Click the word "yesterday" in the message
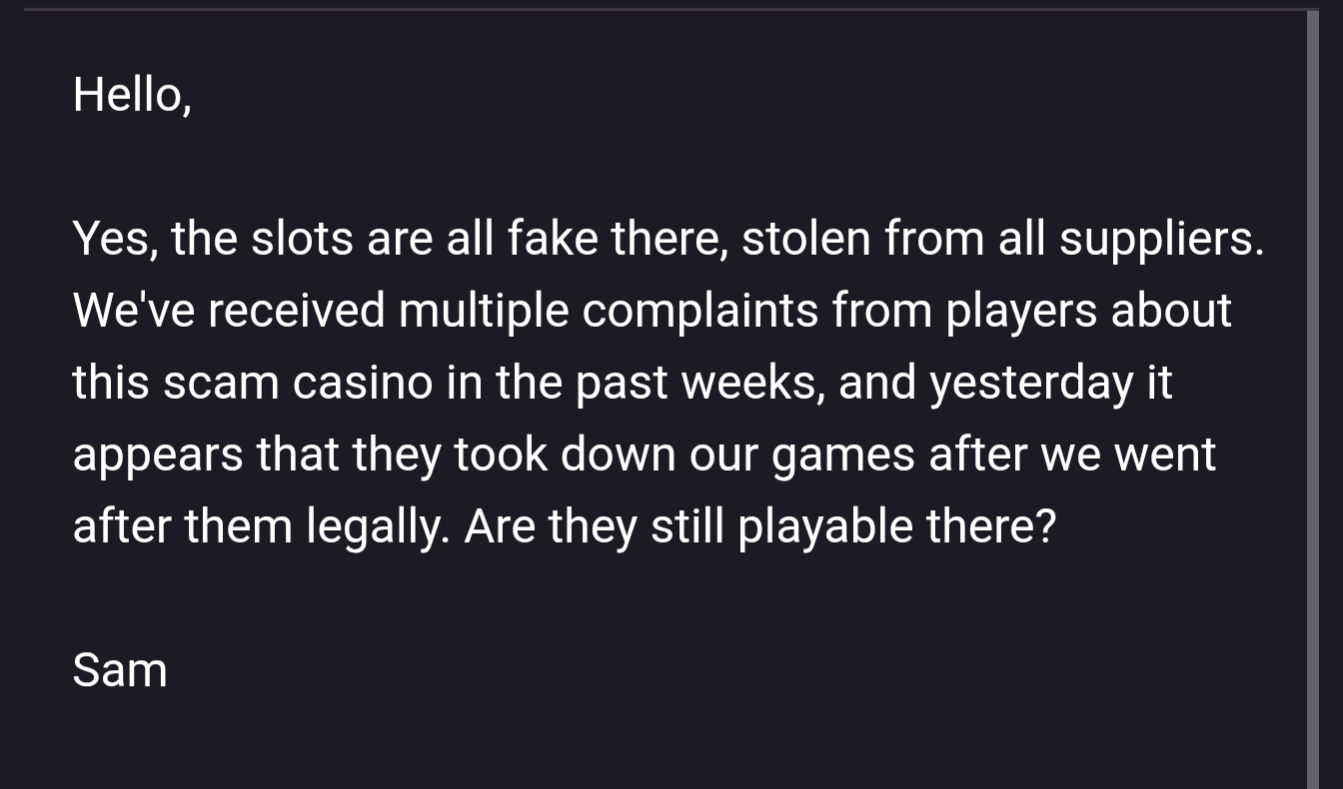Screen dimensions: 1343x789 (x=1030, y=383)
